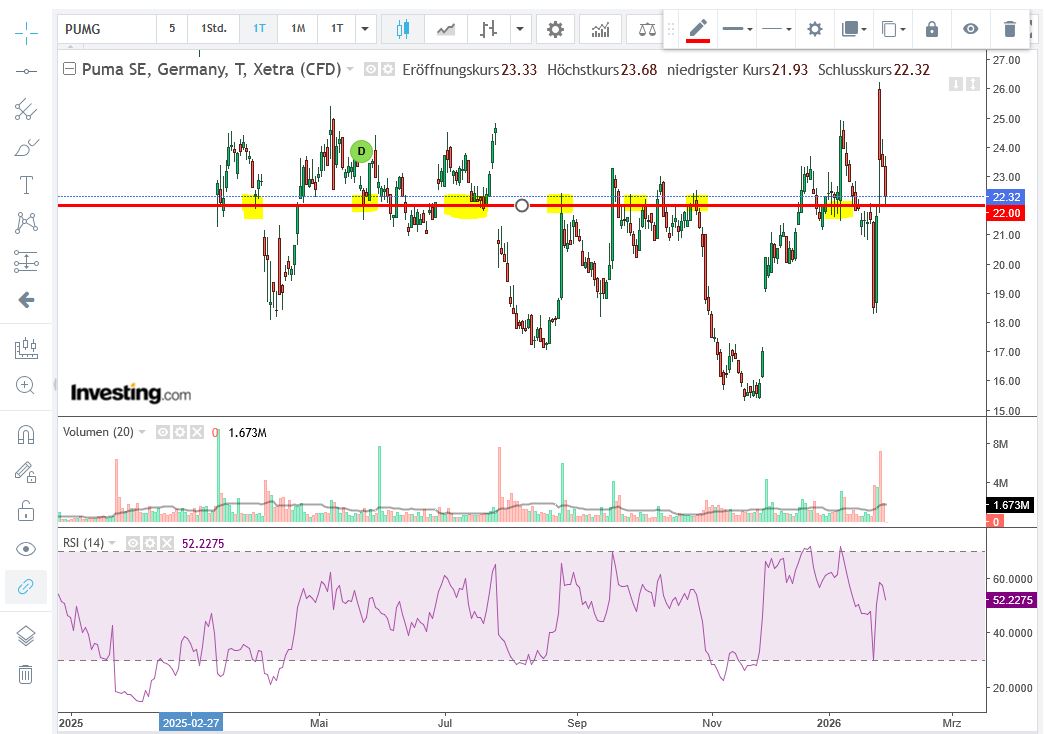Viewport: 1045px width, 734px height.
Task: Toggle visibility eye in line toolbar
Action: click(x=970, y=29)
